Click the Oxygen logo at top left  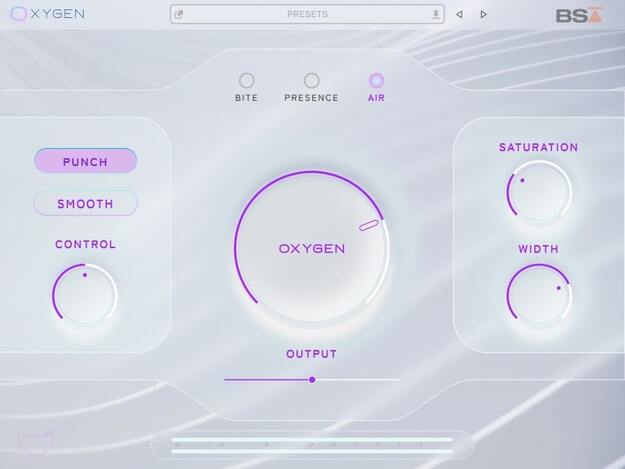(x=48, y=14)
